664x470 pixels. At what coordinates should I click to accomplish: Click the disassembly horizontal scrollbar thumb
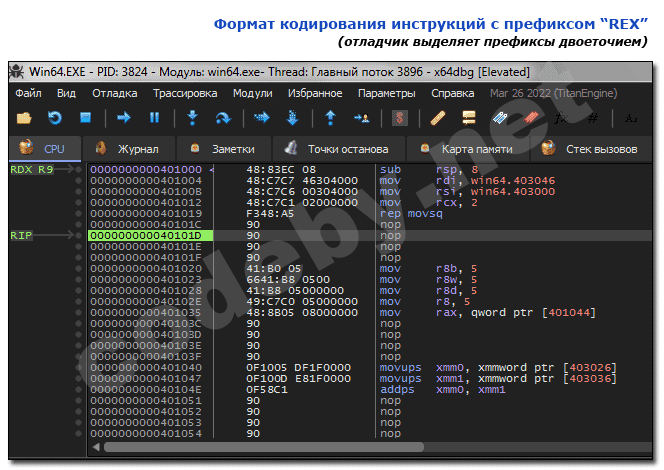click(x=264, y=447)
